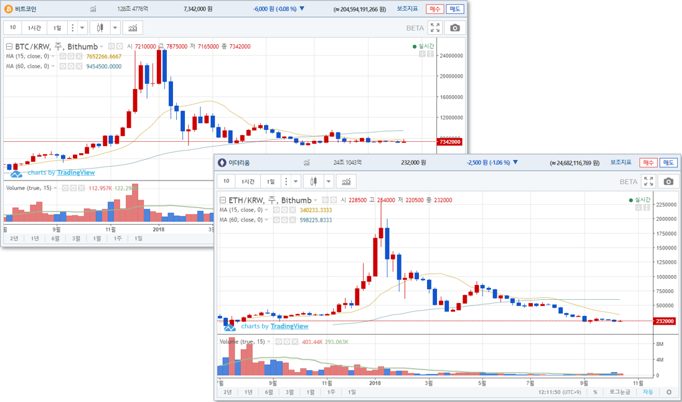Open the ETH/KRW title dropdown arrow
Viewport: 682px width, 402px height.
tap(315, 200)
